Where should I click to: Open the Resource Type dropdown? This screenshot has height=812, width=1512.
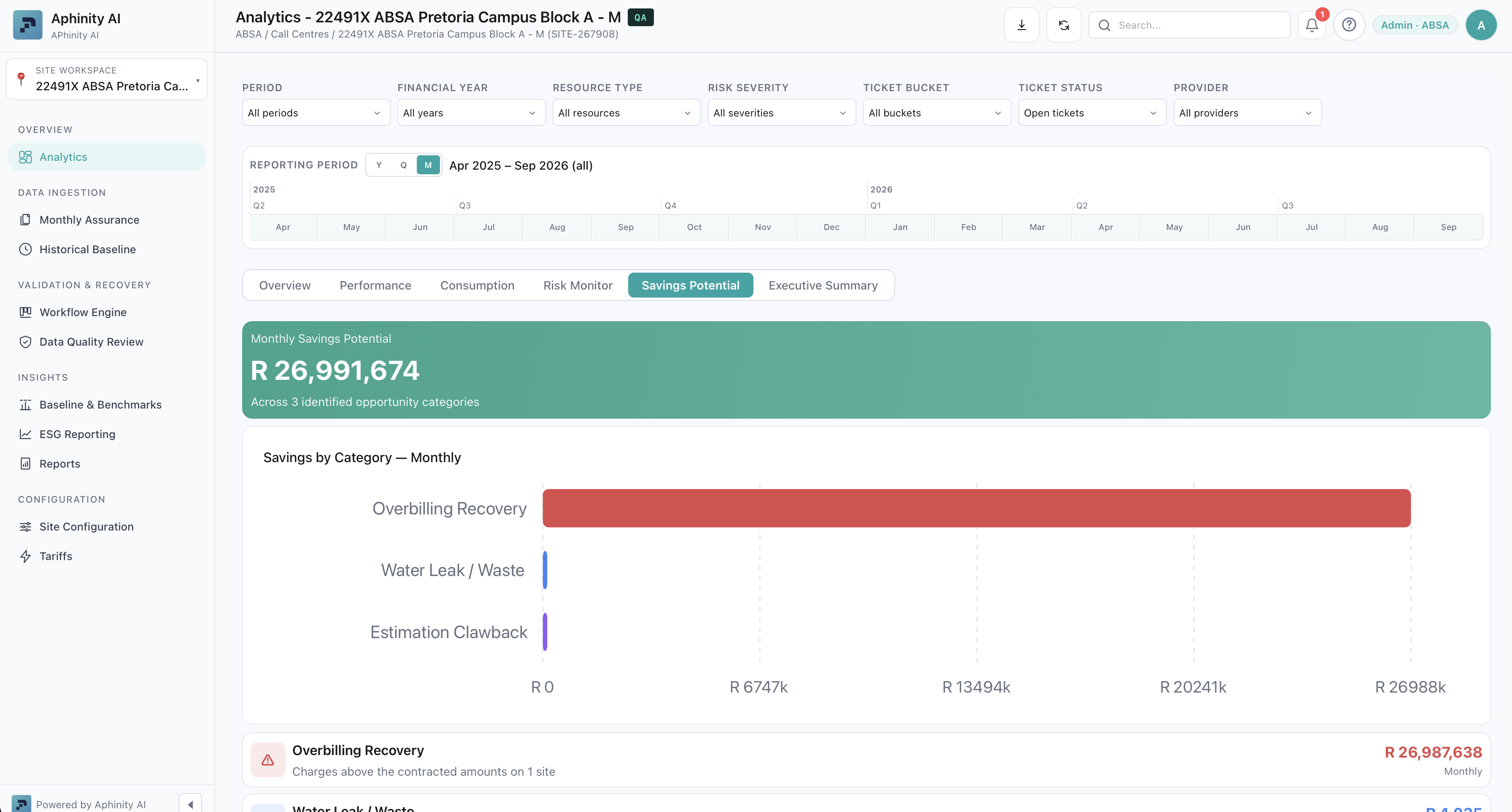coord(626,113)
